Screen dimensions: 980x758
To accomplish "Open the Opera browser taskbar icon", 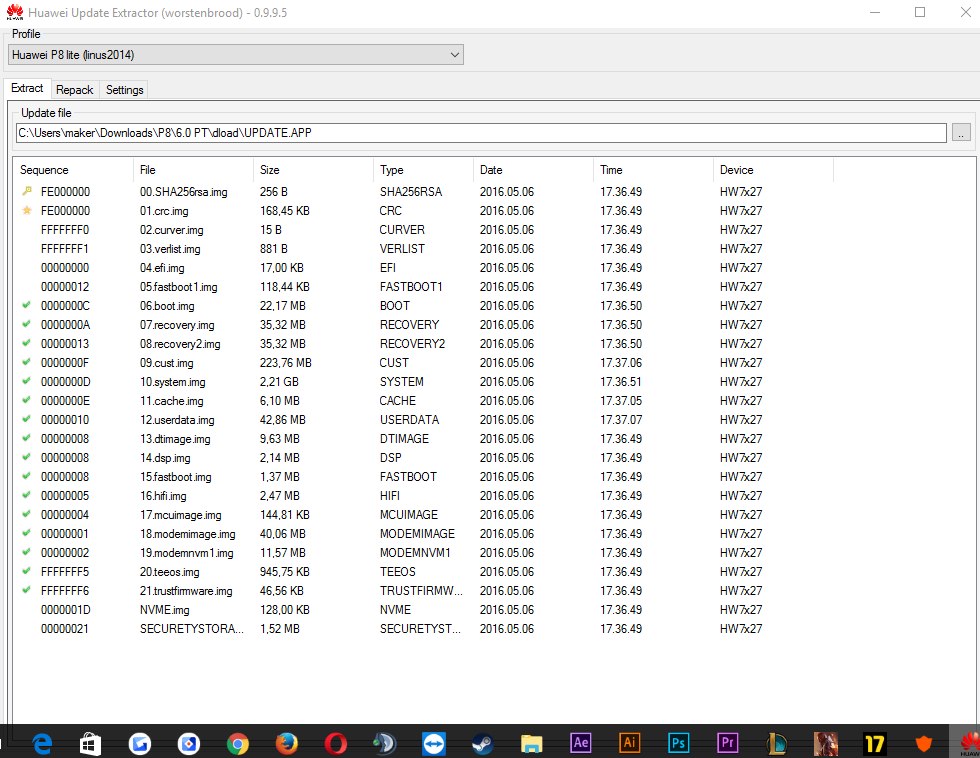I will tap(336, 744).
